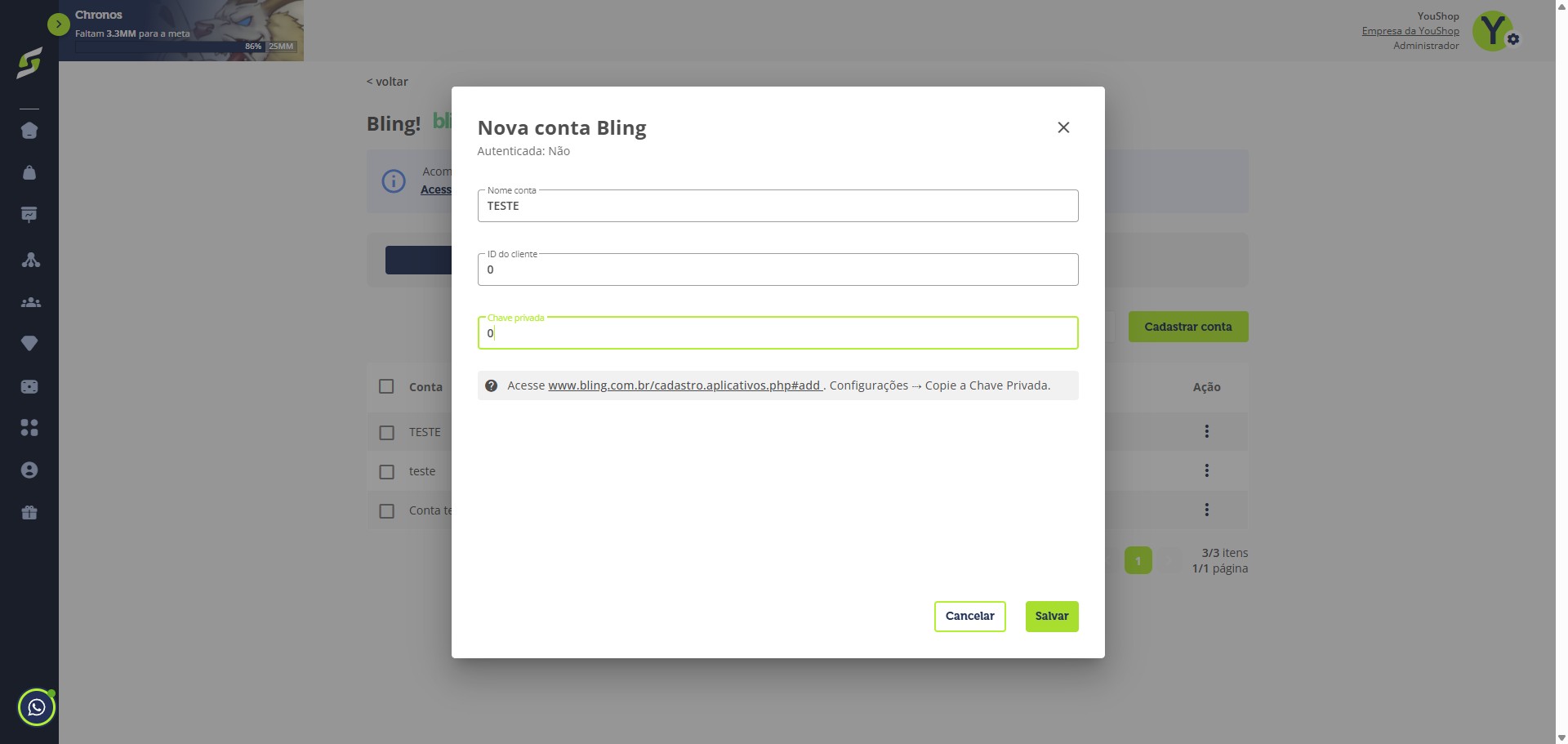1568x744 pixels.
Task: Open the people group sidebar icon
Action: point(30,302)
